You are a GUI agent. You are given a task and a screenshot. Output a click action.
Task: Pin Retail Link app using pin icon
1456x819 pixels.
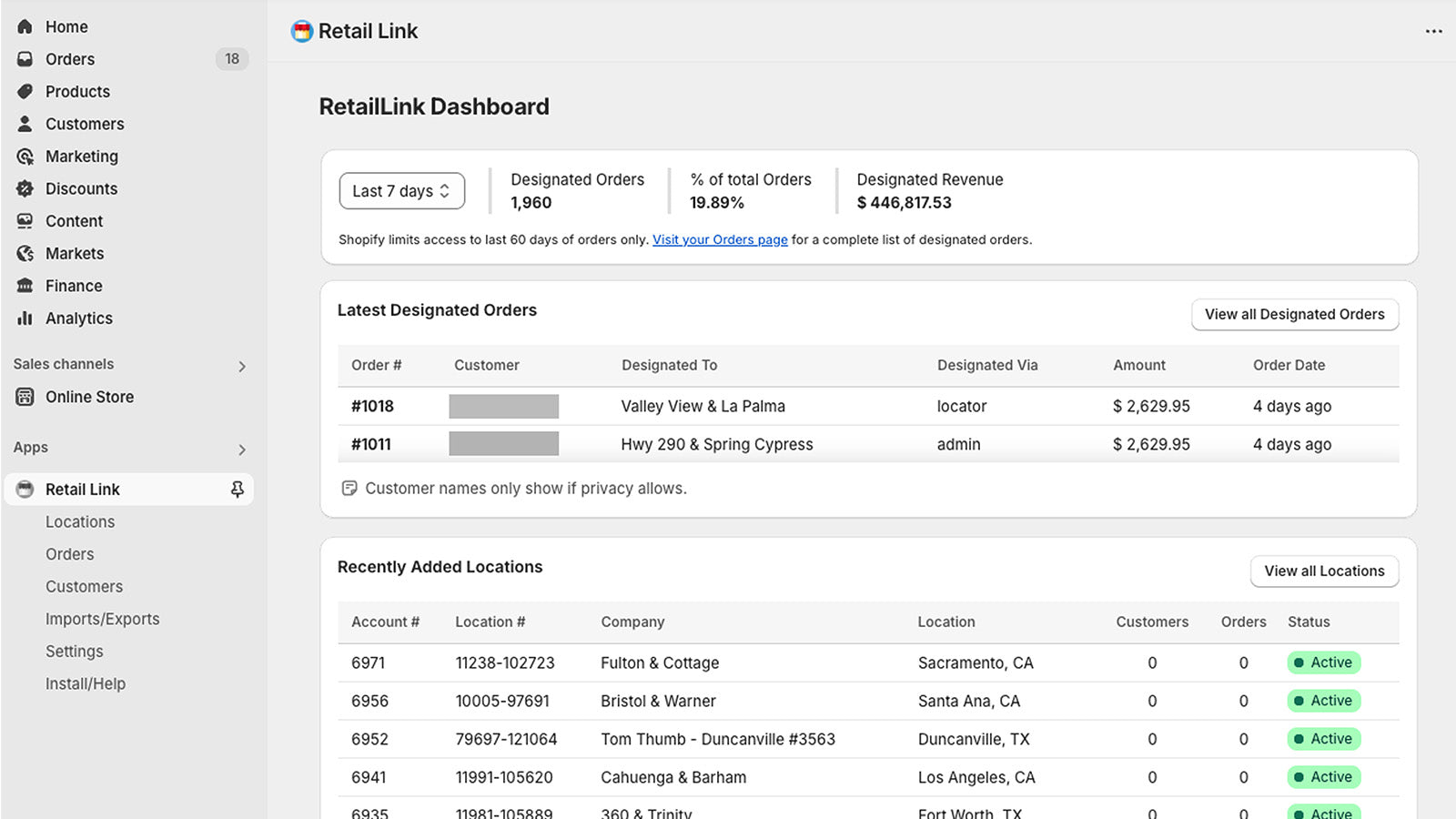pyautogui.click(x=237, y=490)
